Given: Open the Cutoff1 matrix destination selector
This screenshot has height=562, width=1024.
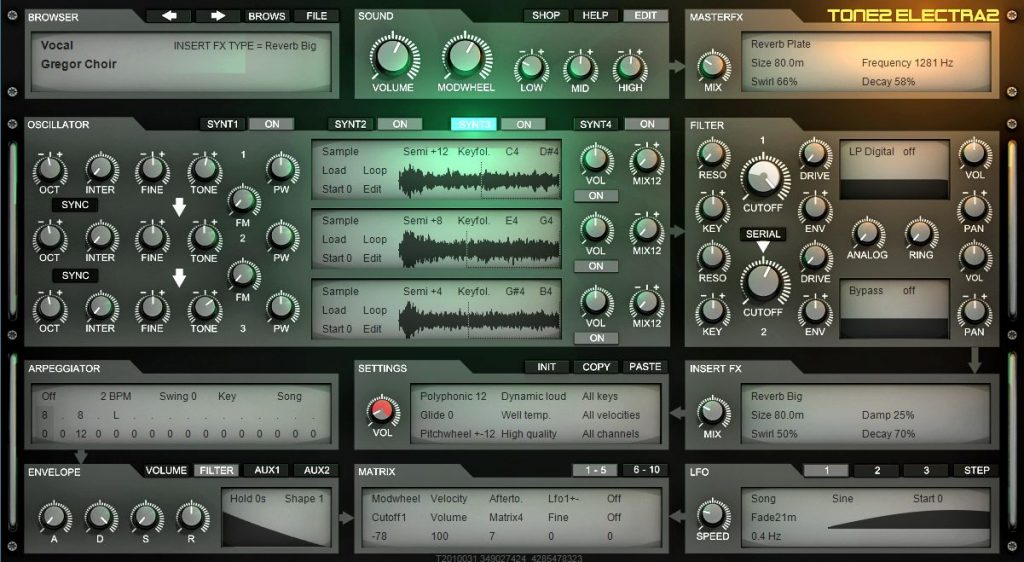Looking at the screenshot, I should [x=389, y=517].
